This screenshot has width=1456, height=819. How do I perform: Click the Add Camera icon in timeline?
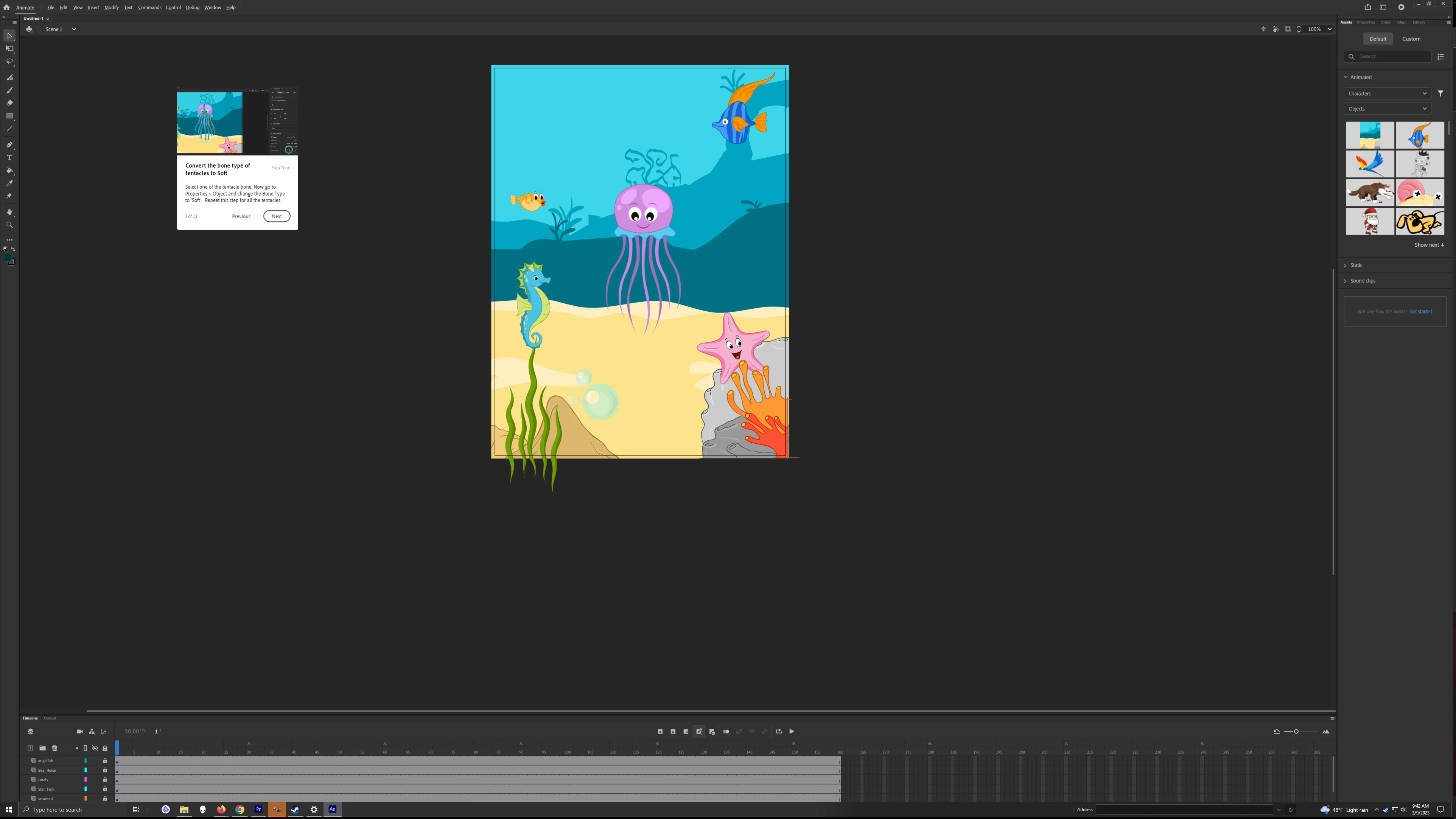pos(80,731)
